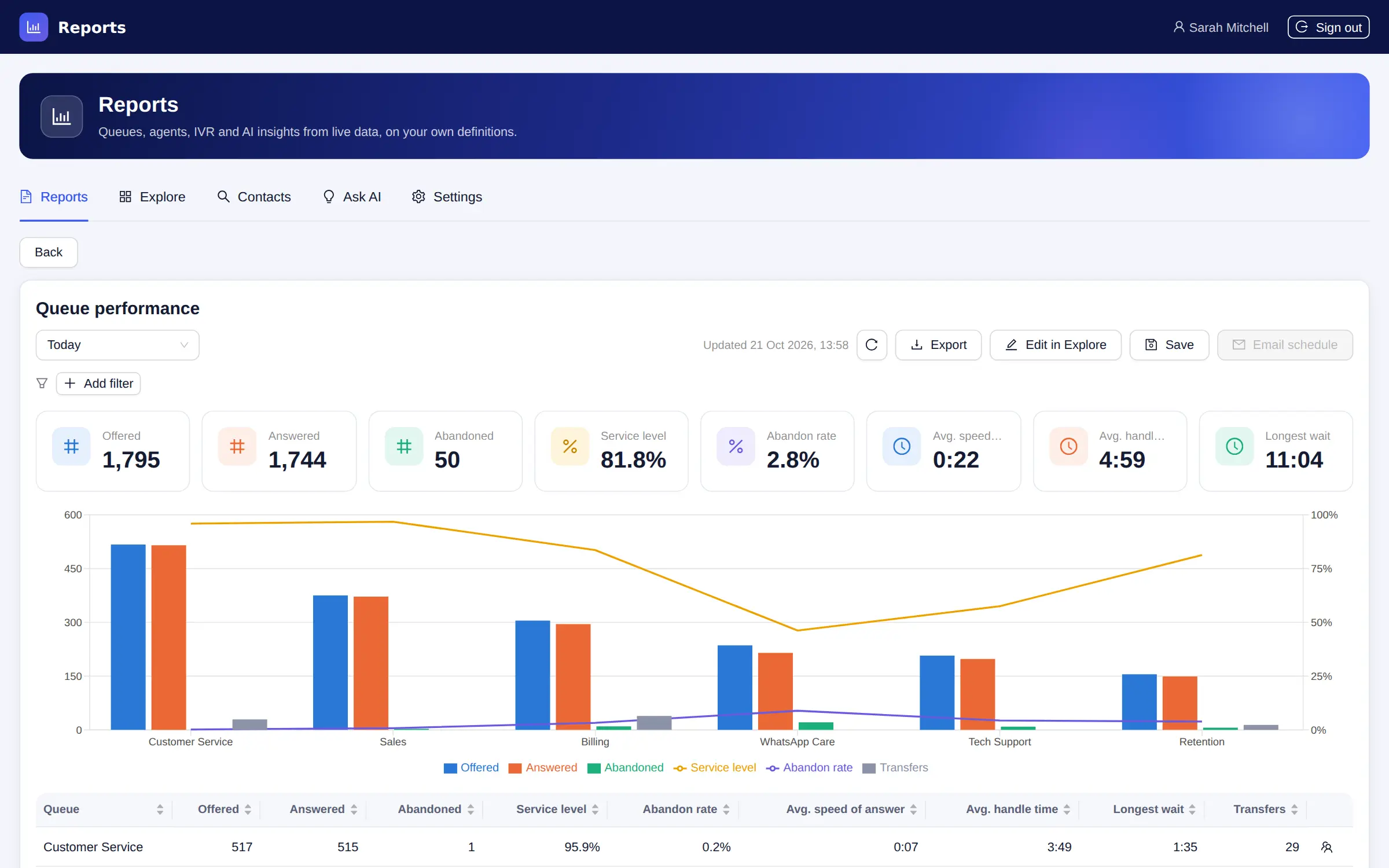Click the Reports app logo in top bar
This screenshot has height=868, width=1389.
pos(34,27)
